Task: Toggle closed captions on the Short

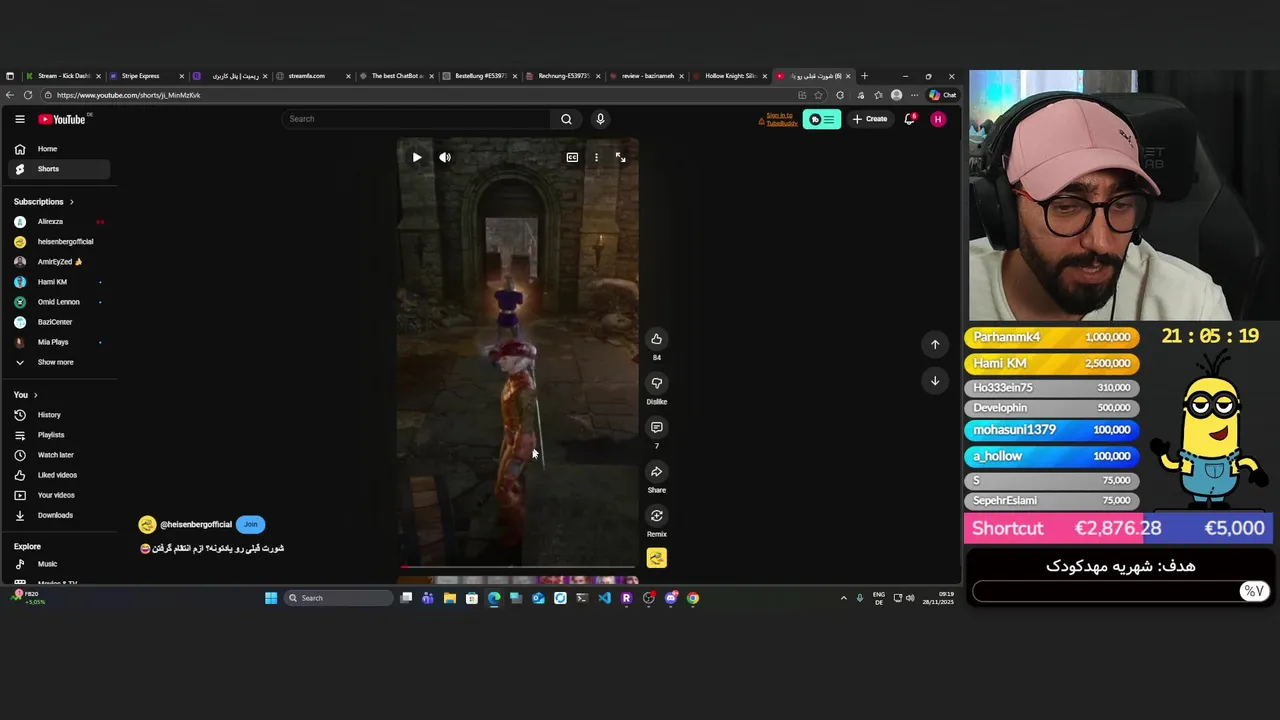Action: [572, 157]
